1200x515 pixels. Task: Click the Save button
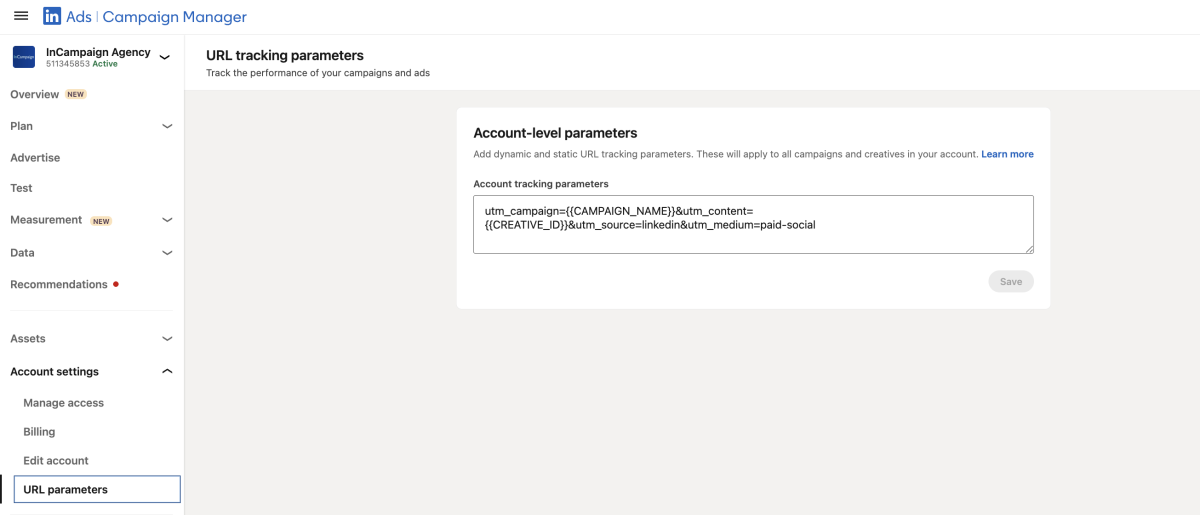pos(1011,282)
